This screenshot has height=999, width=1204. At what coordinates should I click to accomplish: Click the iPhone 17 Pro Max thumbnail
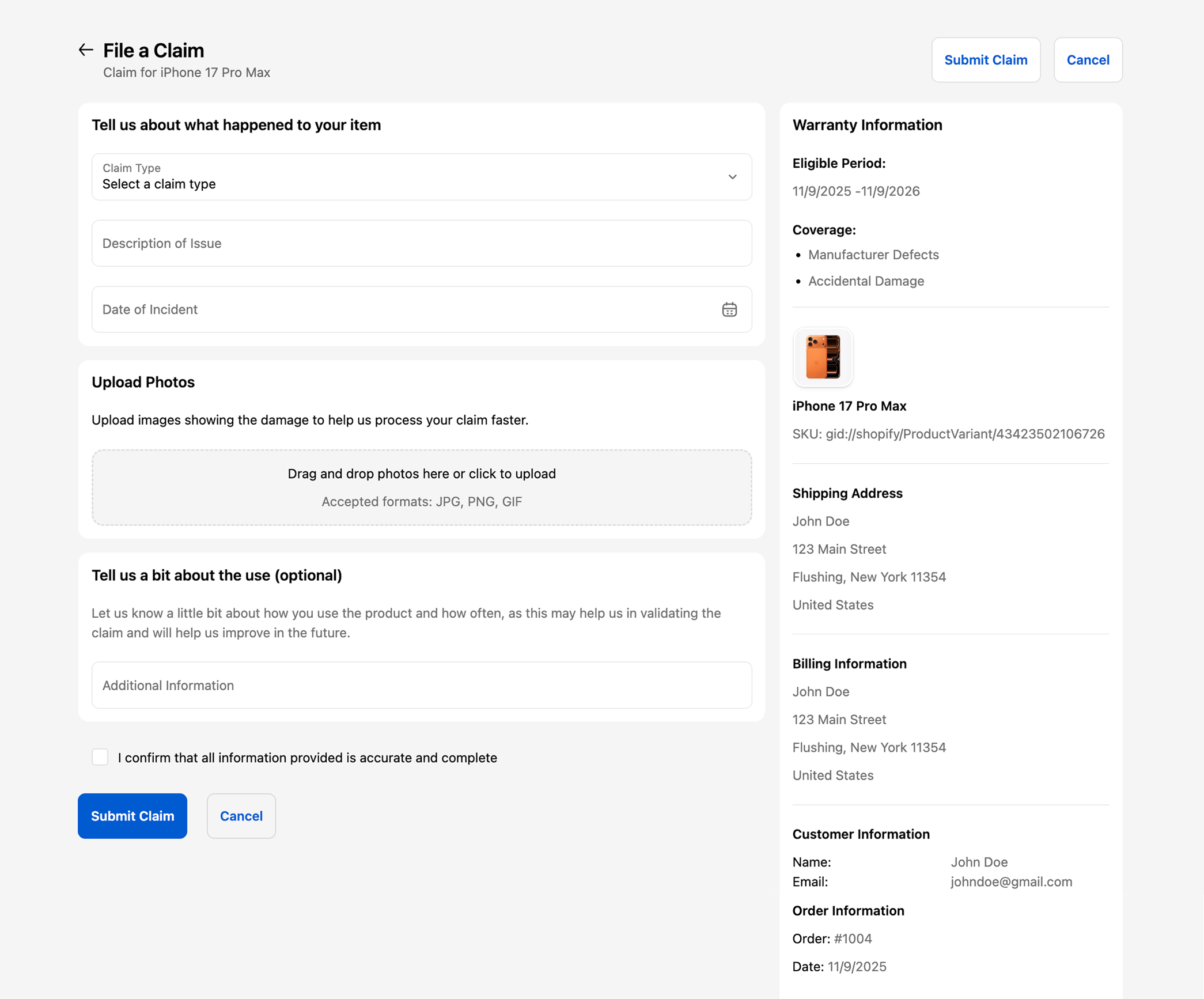[822, 357]
